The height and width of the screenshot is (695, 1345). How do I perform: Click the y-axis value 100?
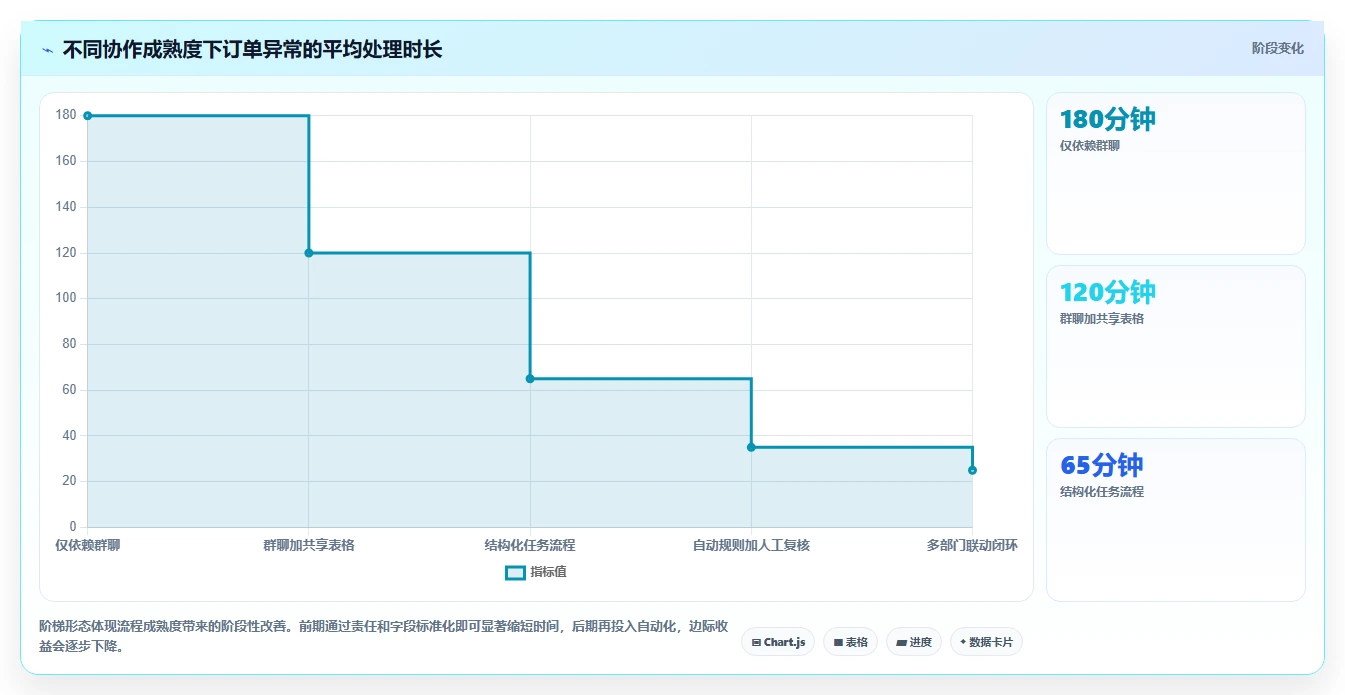[66, 298]
